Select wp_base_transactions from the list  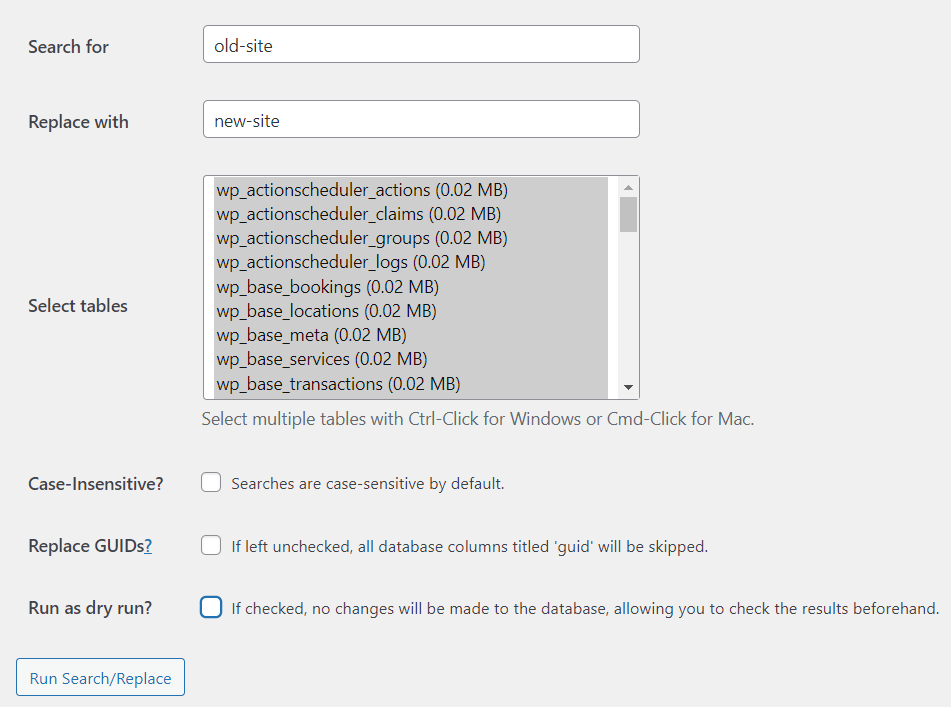click(411, 384)
